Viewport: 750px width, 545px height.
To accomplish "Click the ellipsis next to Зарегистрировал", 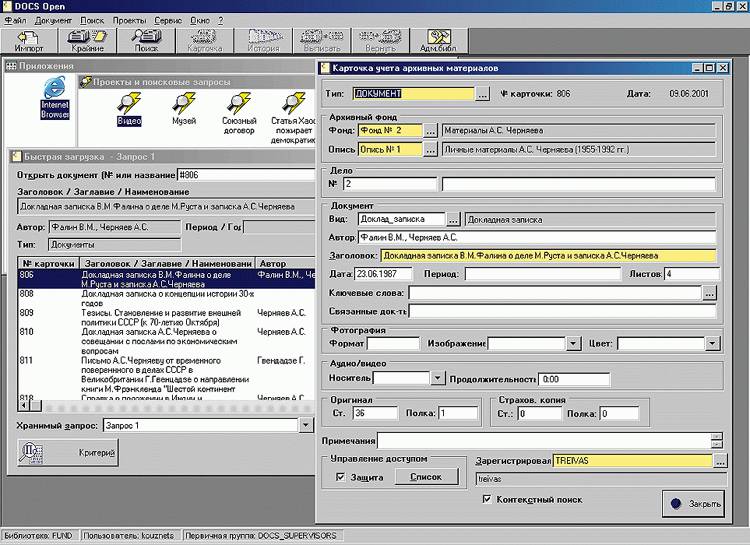I will tap(720, 461).
